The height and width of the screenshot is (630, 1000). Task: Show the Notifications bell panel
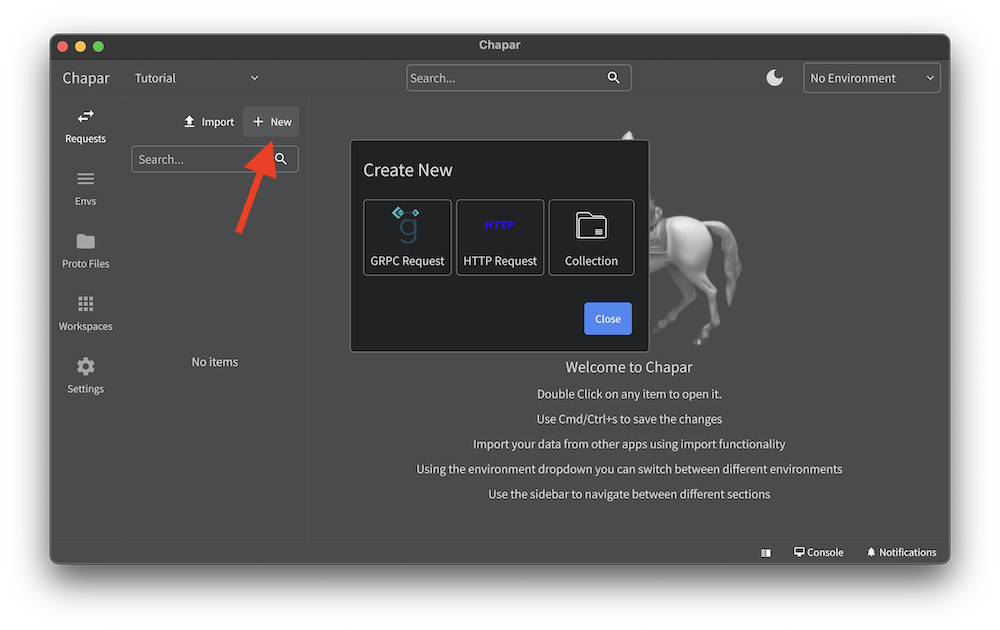point(901,552)
